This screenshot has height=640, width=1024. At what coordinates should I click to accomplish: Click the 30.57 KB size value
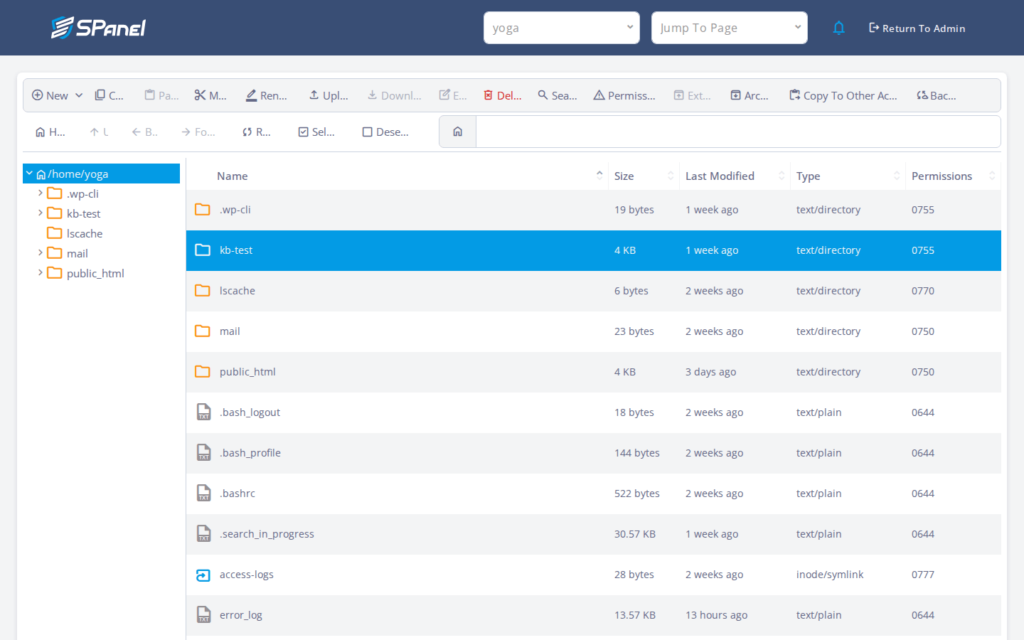tap(635, 534)
